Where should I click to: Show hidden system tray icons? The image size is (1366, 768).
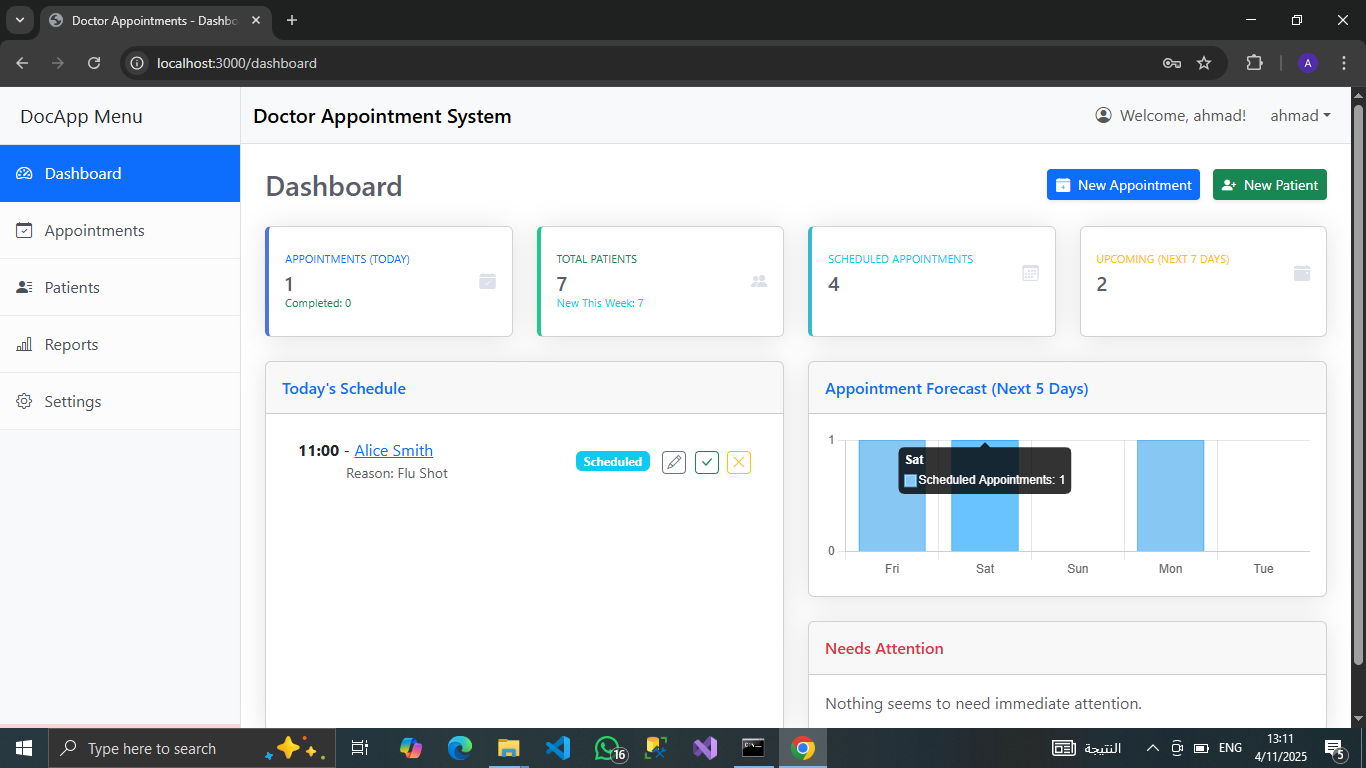1153,748
